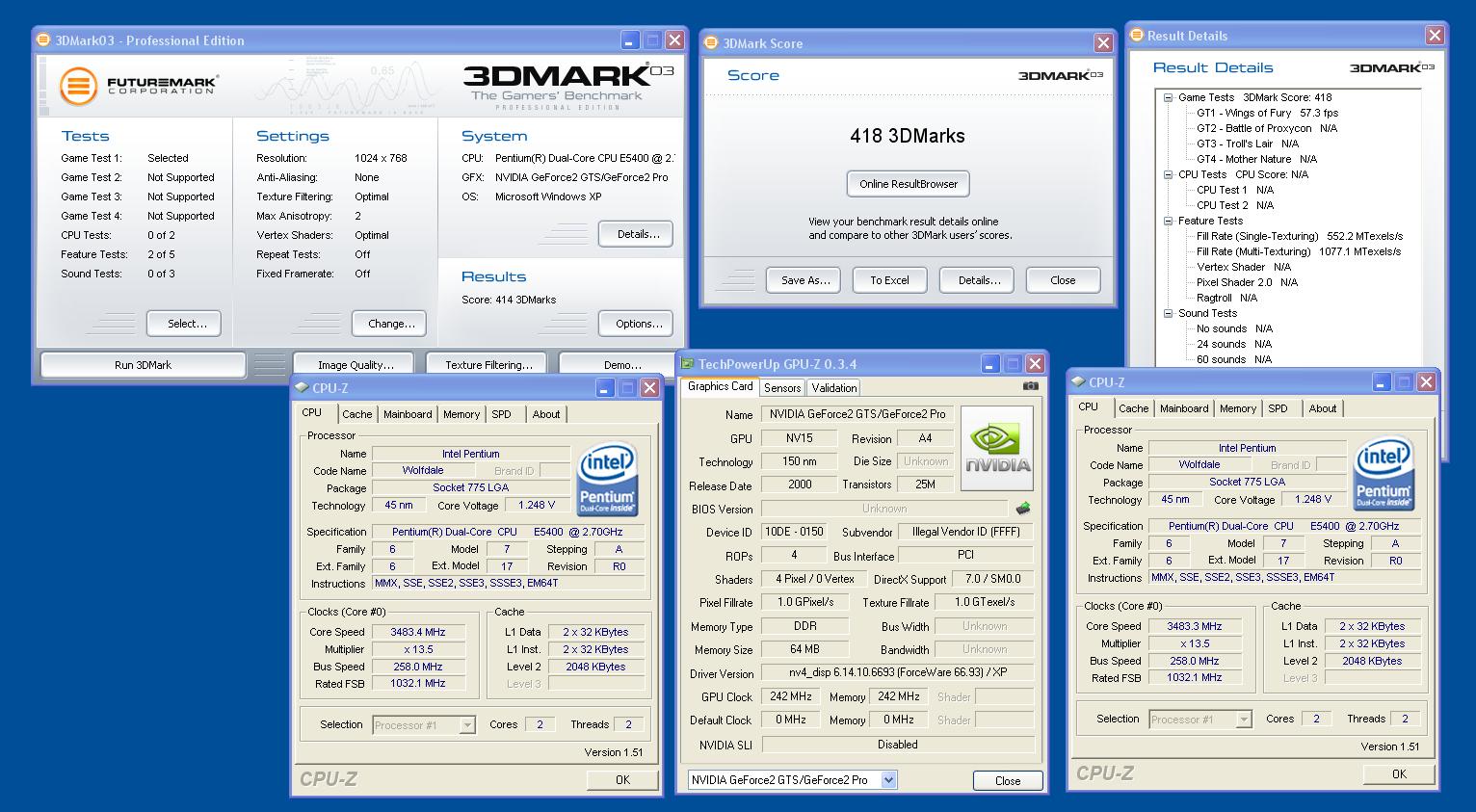
Task: Collapse the CPU Tests tree node
Action: pyautogui.click(x=1168, y=174)
